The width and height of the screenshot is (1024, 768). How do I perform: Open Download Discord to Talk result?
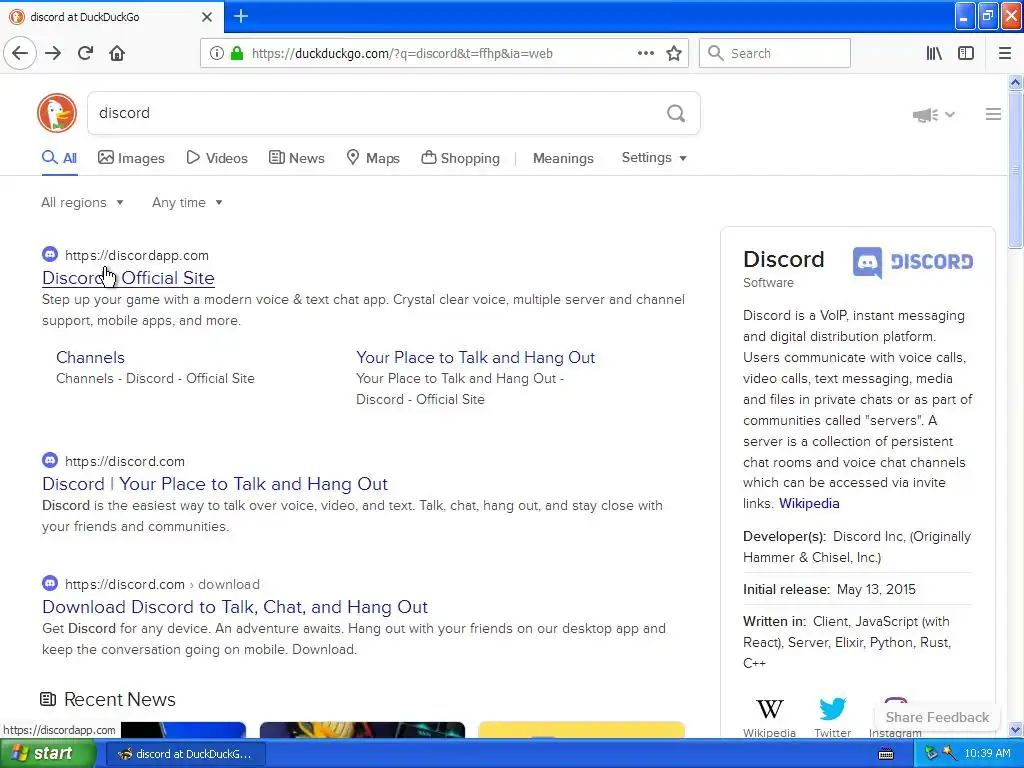pos(234,607)
